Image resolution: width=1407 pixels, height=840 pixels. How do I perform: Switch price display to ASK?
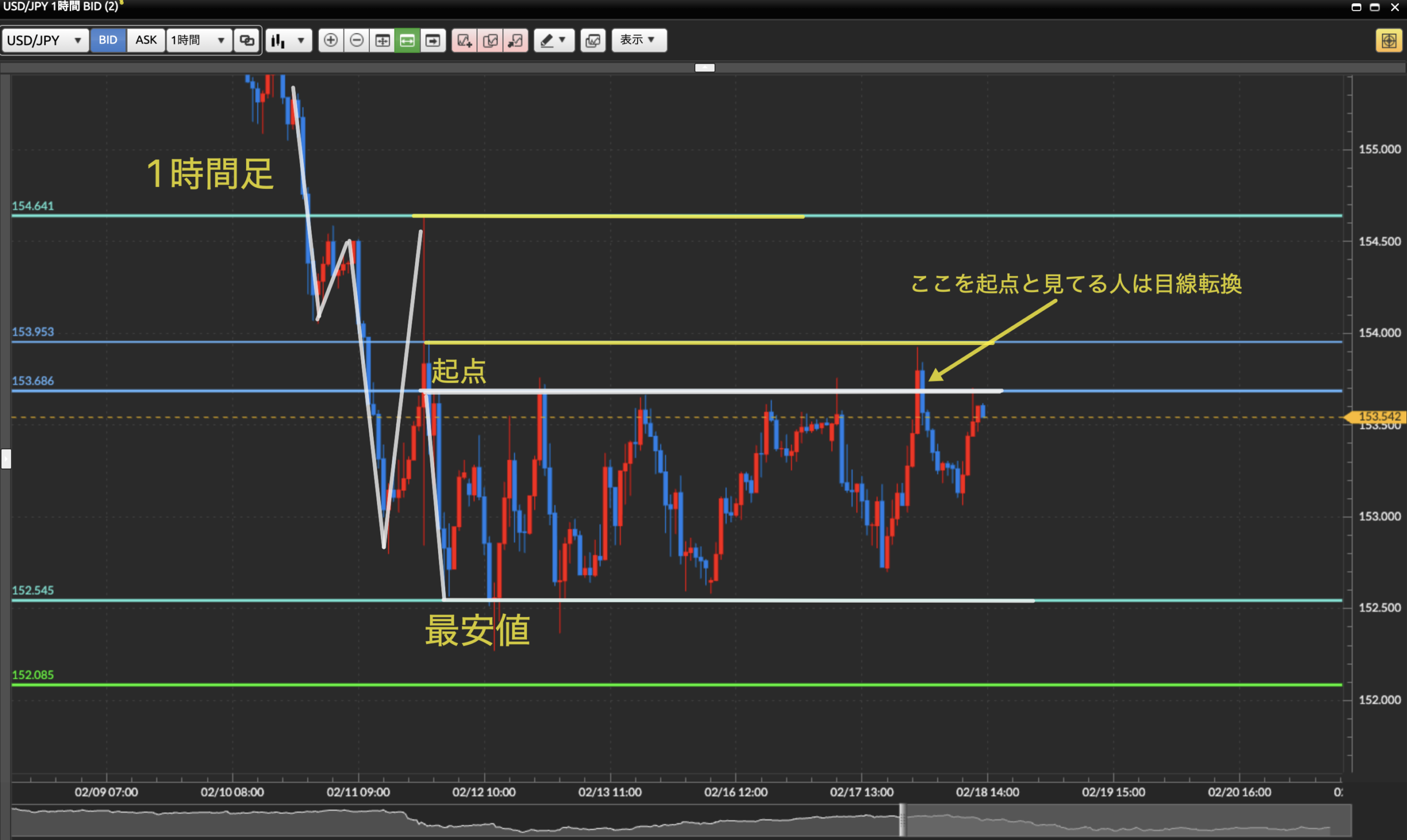point(146,40)
